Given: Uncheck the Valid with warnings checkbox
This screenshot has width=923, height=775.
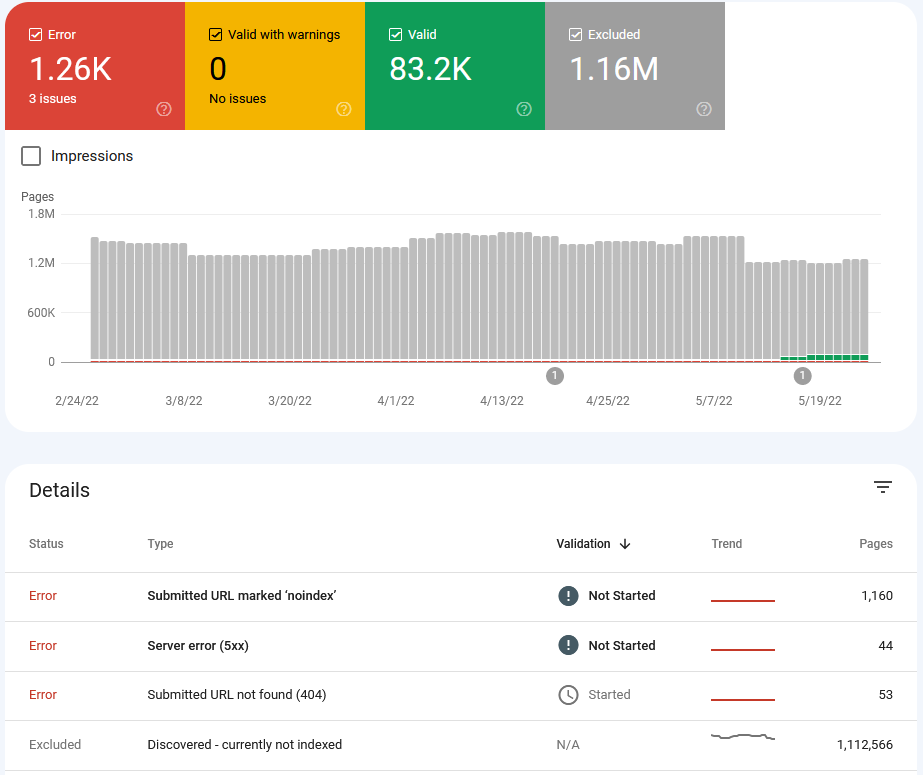Looking at the screenshot, I should click(215, 35).
